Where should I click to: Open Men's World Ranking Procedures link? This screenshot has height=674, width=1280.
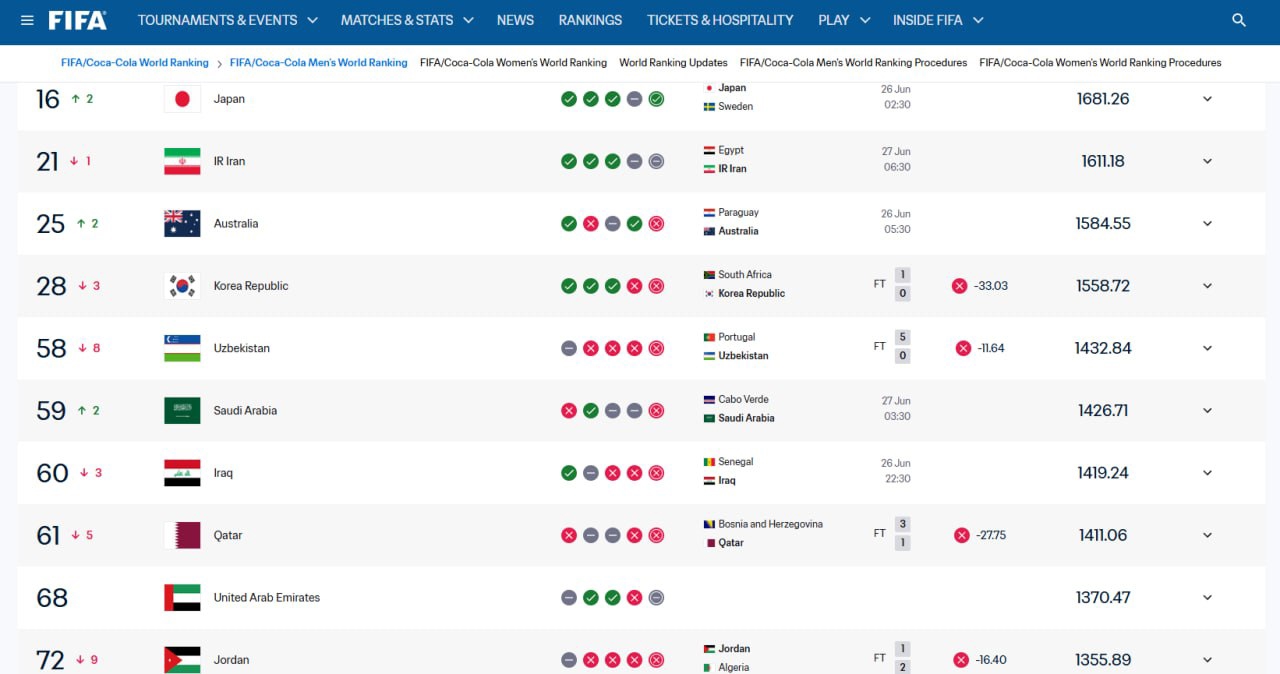(853, 62)
